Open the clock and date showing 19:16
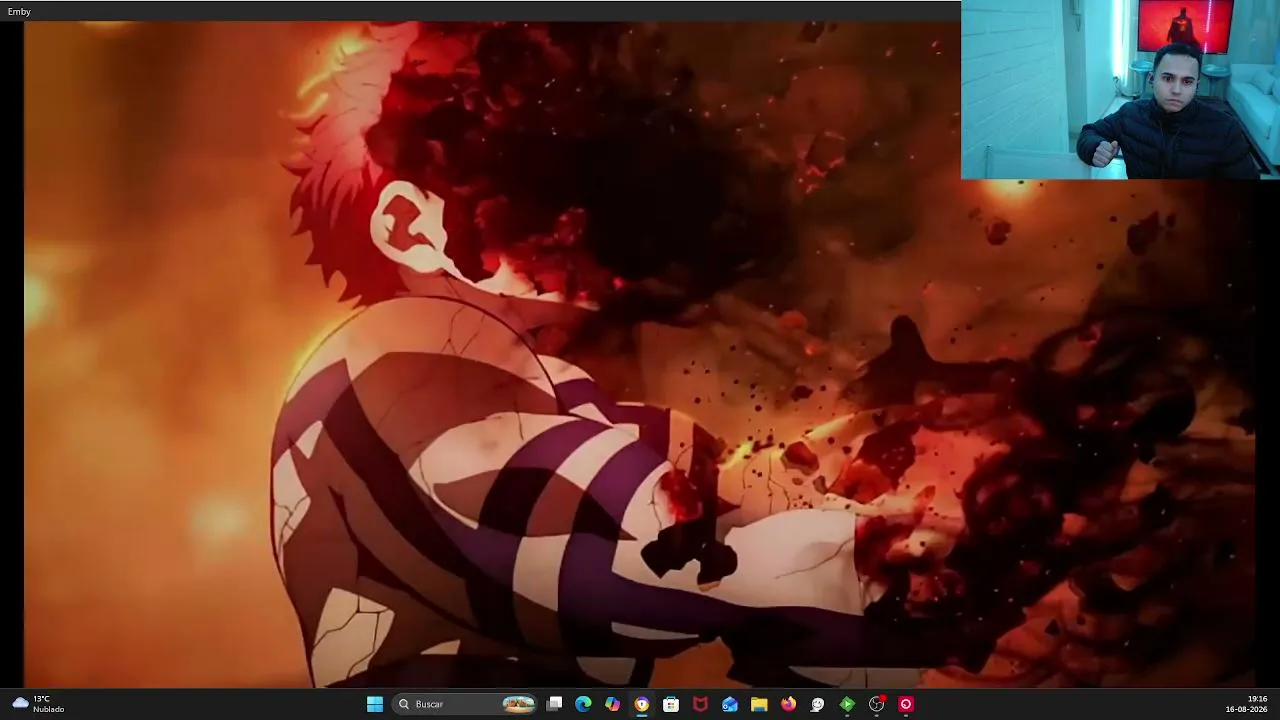1280x720 pixels. (x=1247, y=704)
